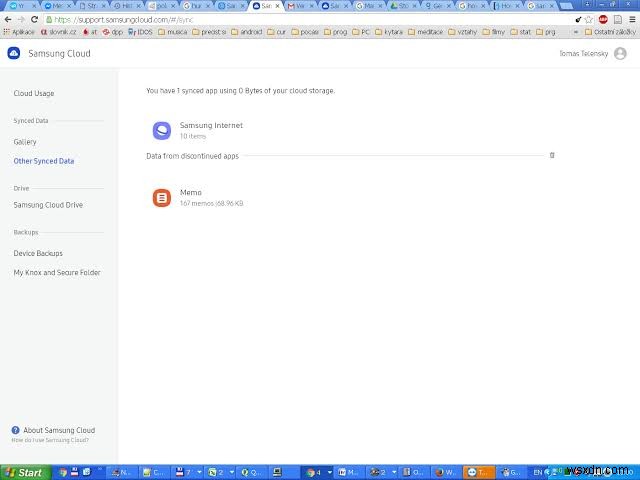Expand the android bookmarks folder
Viewport: 640px width, 480px height.
247,32
